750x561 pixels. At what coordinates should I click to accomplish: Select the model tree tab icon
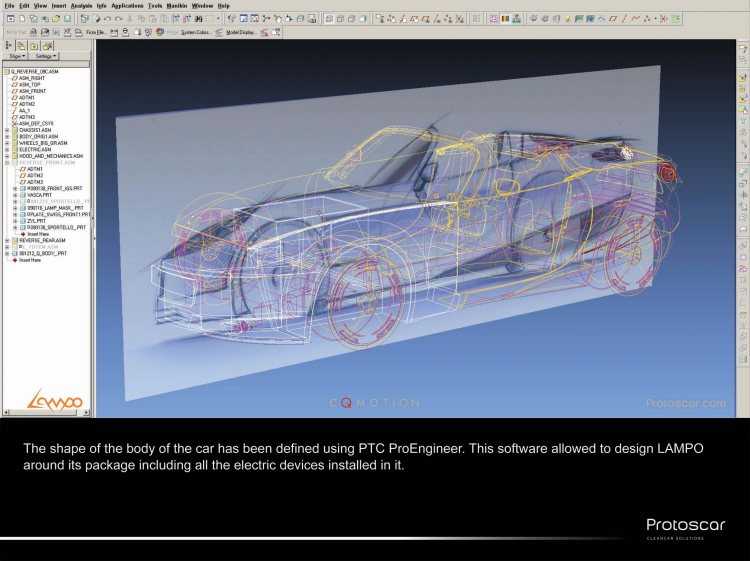point(8,45)
